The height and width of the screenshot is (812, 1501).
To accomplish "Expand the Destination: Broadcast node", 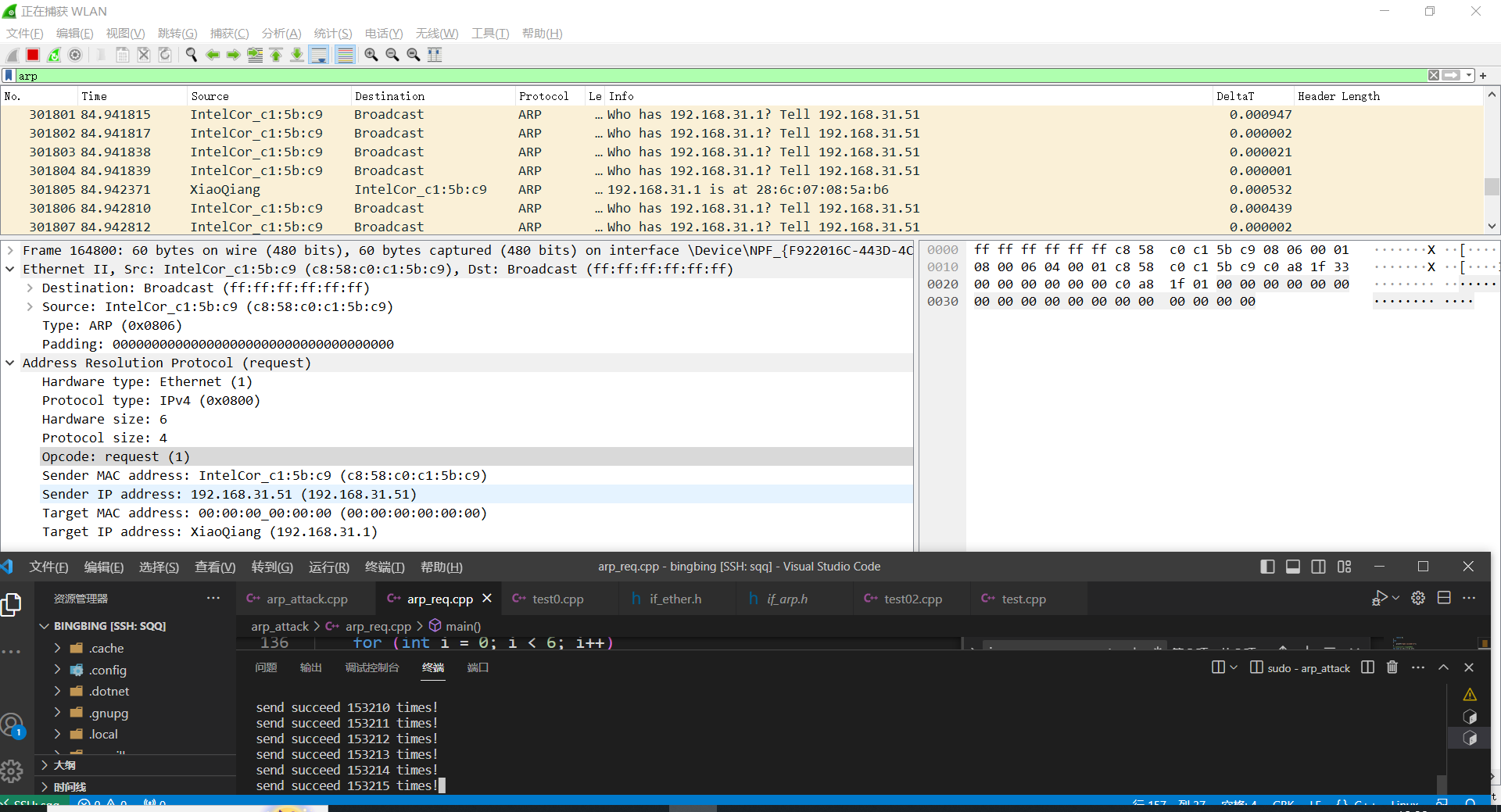I will [x=30, y=288].
